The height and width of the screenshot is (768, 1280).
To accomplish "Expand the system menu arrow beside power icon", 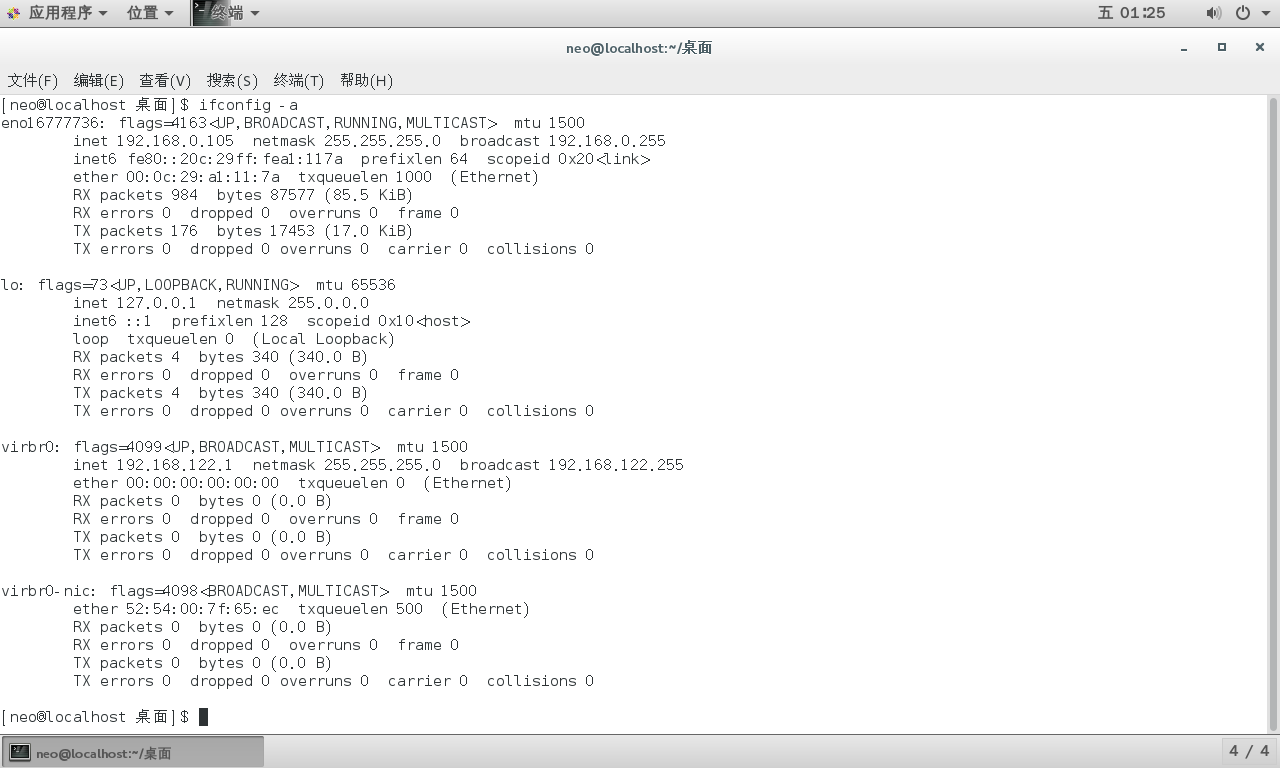I will click(x=1263, y=13).
